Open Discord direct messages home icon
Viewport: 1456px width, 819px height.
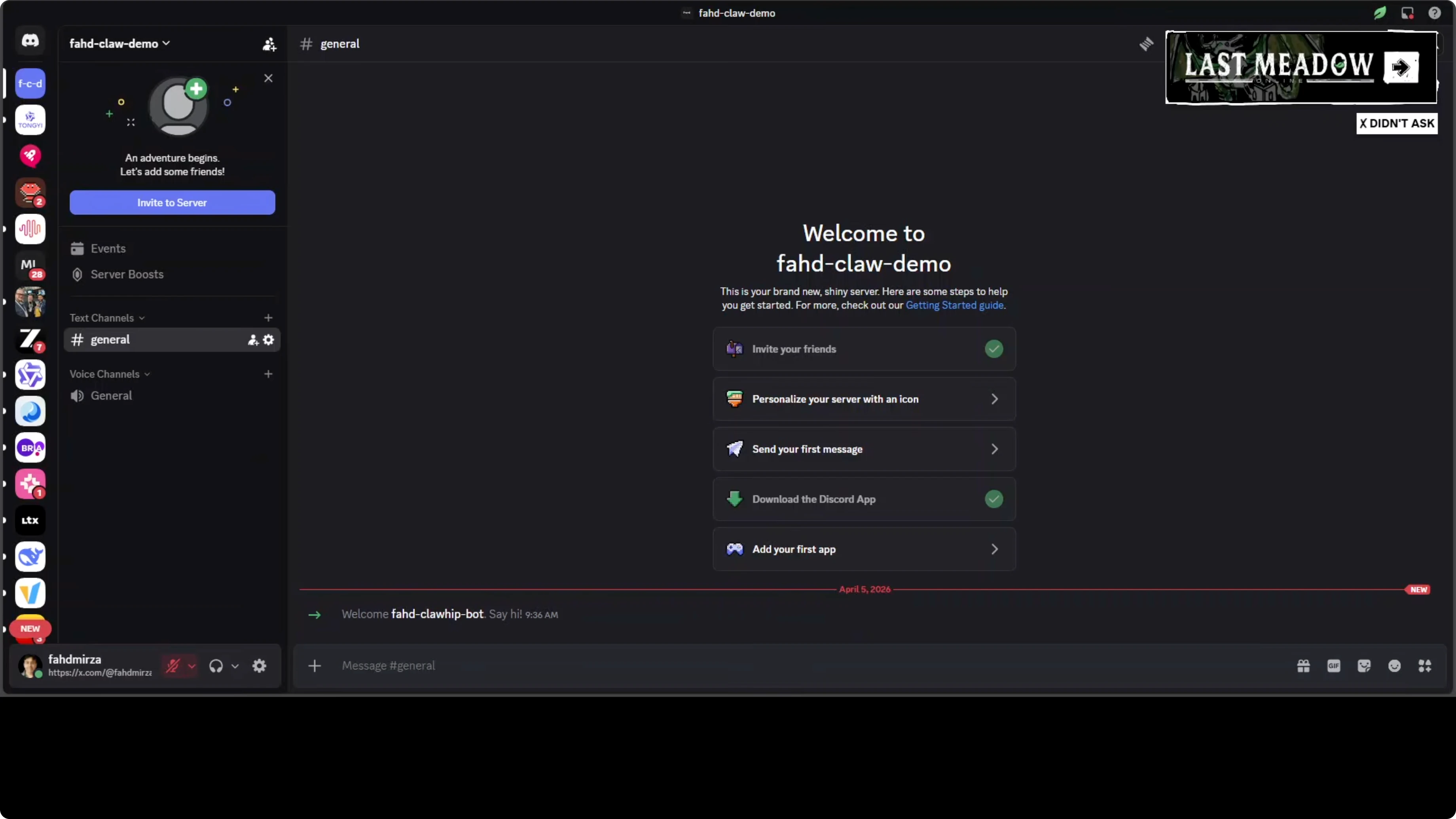pos(30,41)
